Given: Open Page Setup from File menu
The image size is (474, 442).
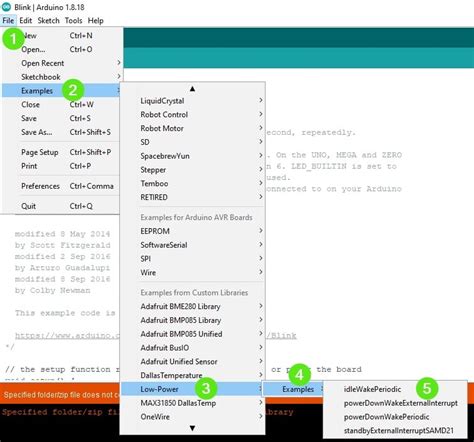Looking at the screenshot, I should click(x=61, y=152).
